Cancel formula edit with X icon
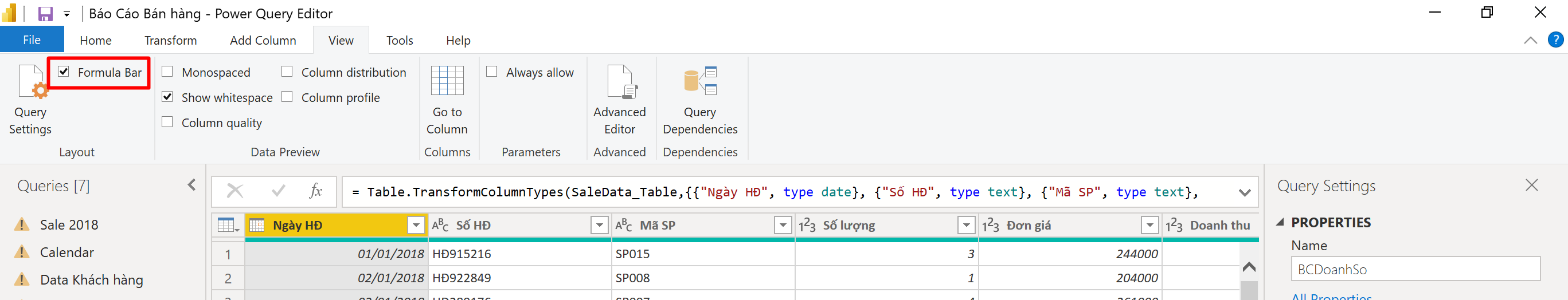This screenshot has height=300, width=1568. tap(235, 192)
